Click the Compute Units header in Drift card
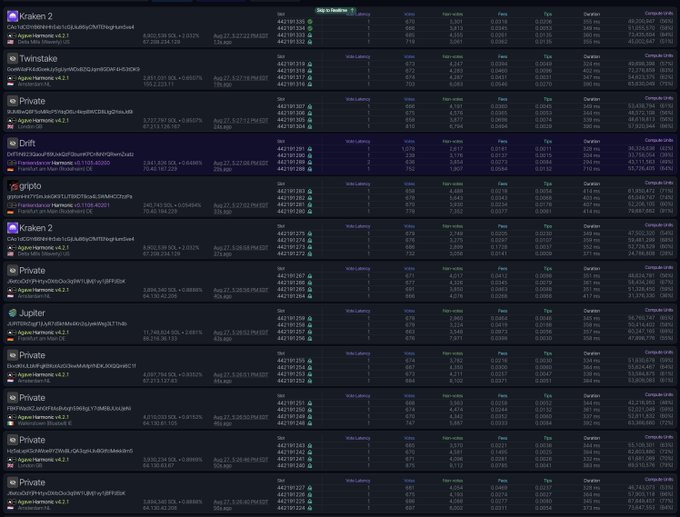Viewport: 680px width, 517px height. tap(659, 141)
